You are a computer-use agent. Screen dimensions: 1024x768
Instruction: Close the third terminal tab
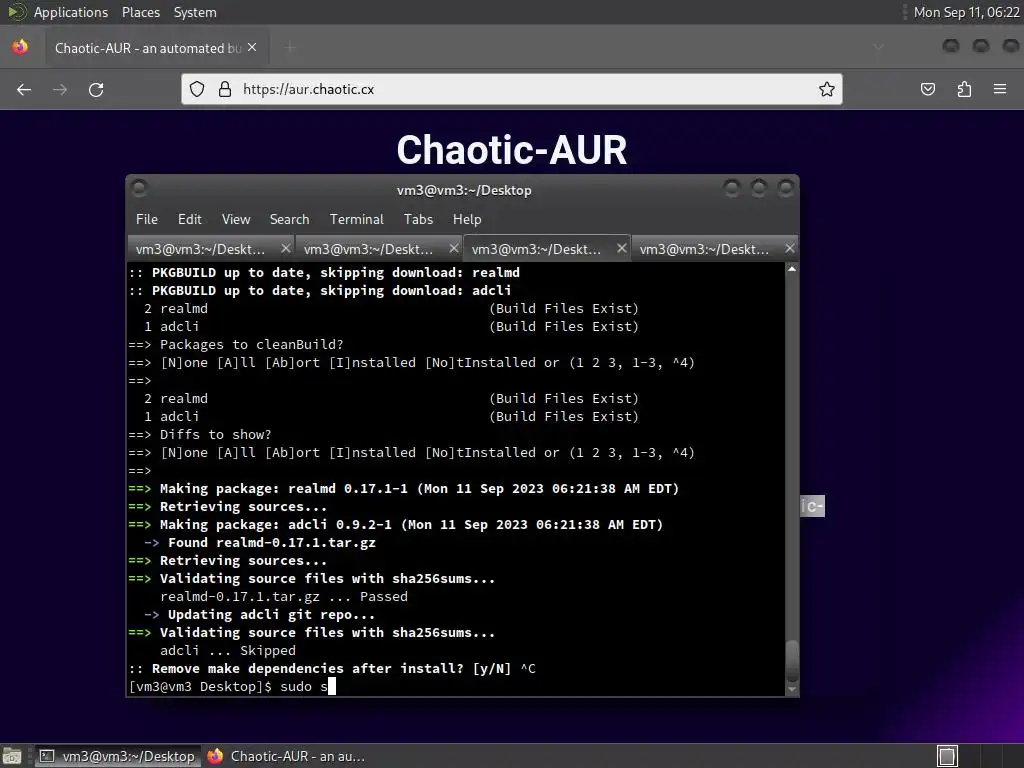[622, 248]
